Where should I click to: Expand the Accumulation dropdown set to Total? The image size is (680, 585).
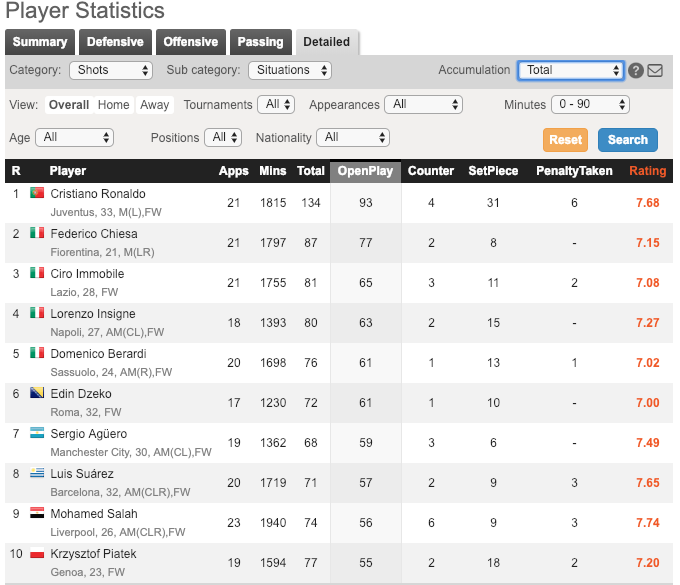[x=571, y=70]
